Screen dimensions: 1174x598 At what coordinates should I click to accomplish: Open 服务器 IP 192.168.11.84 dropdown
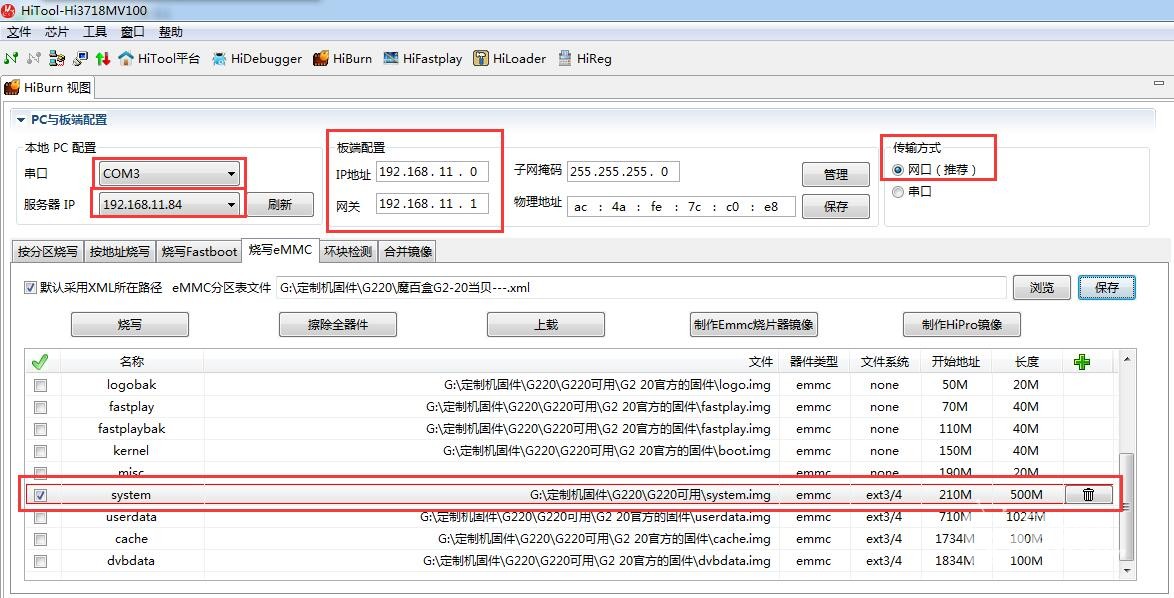169,204
